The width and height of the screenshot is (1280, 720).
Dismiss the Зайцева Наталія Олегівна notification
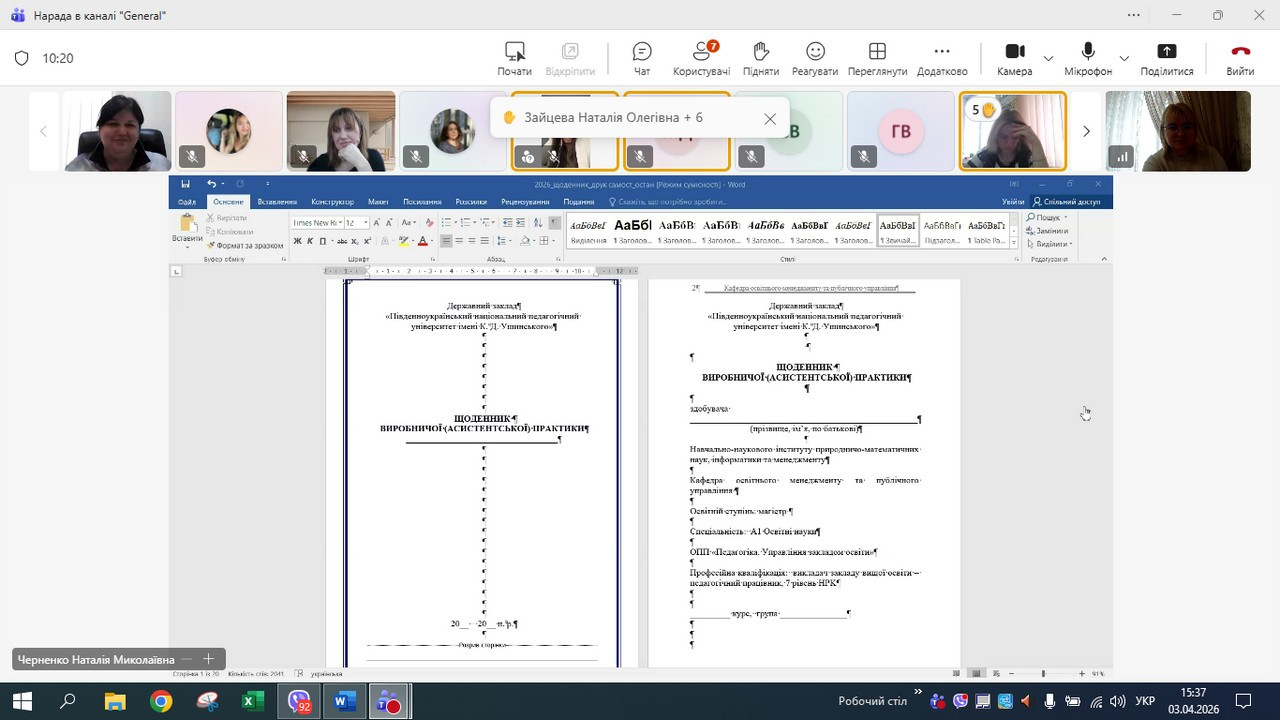(770, 118)
